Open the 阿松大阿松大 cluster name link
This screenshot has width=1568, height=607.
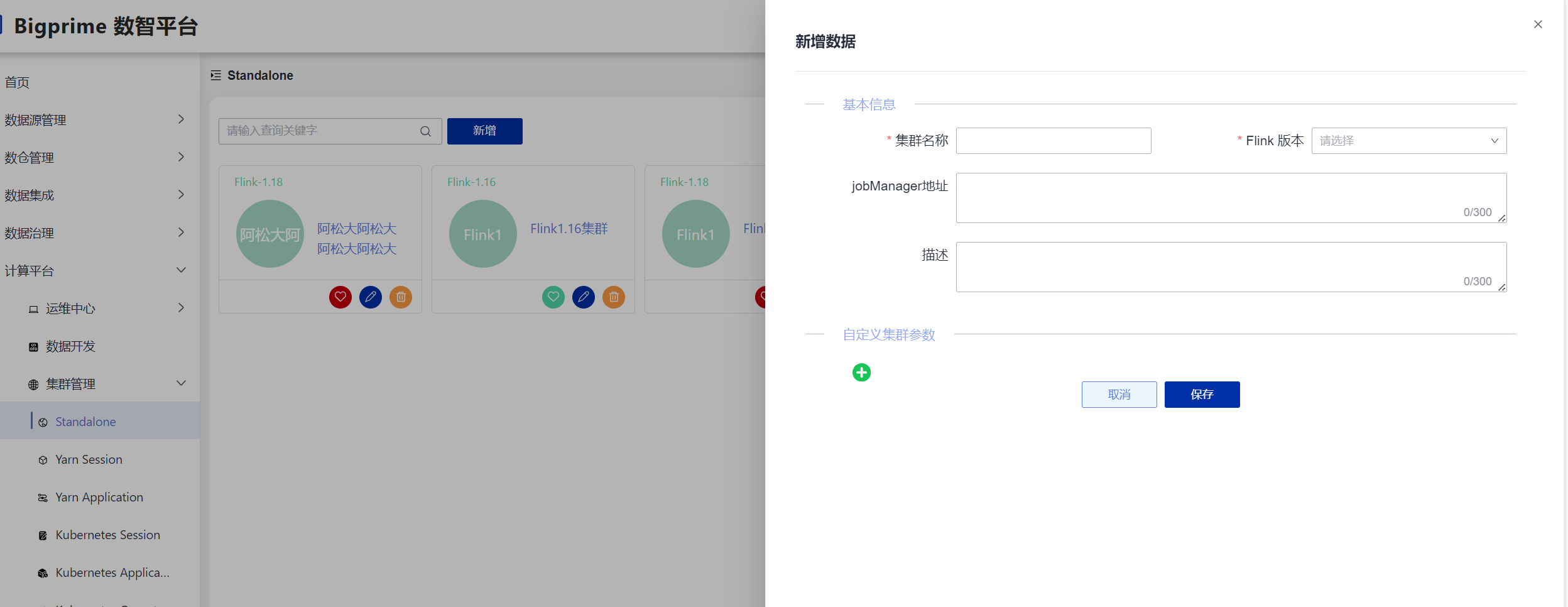(x=357, y=239)
